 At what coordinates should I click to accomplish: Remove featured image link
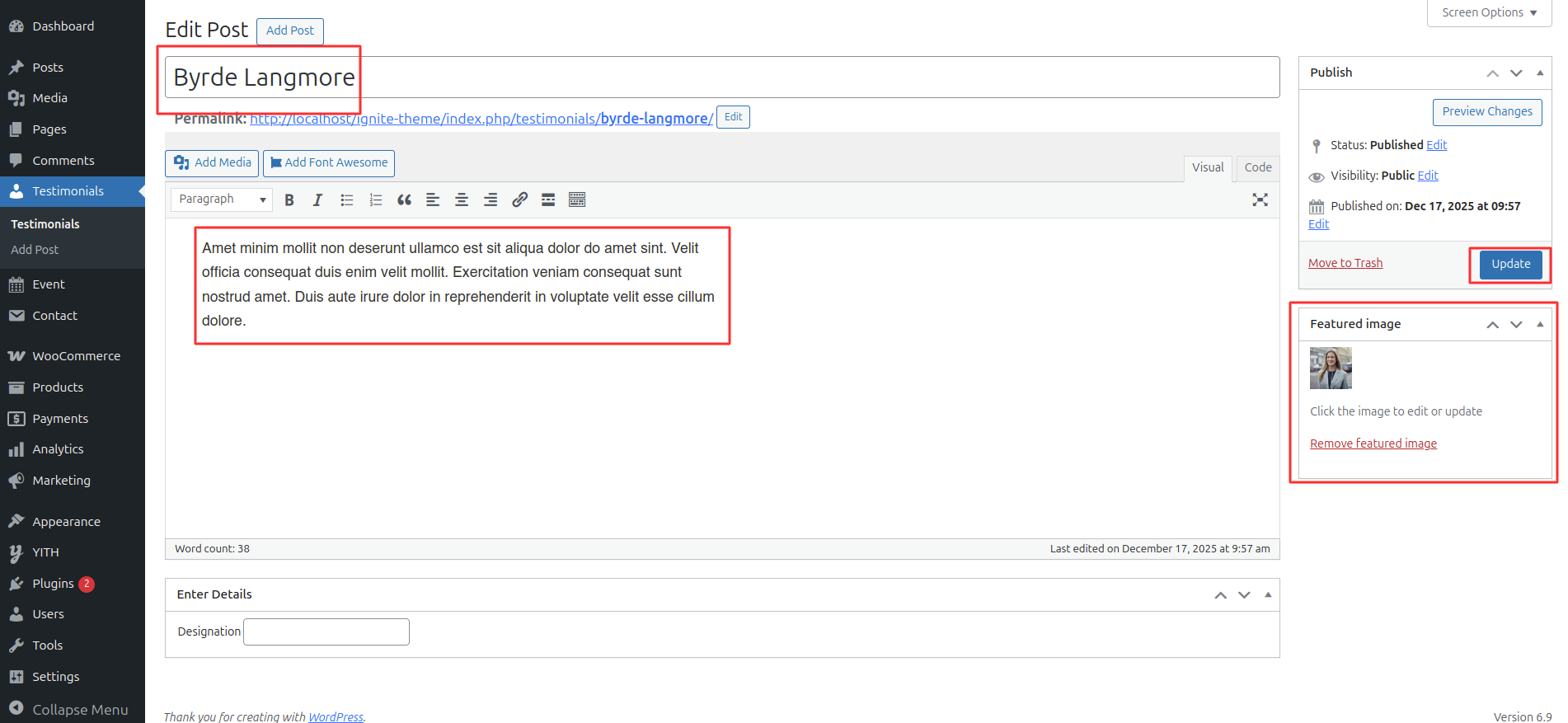tap(1373, 444)
